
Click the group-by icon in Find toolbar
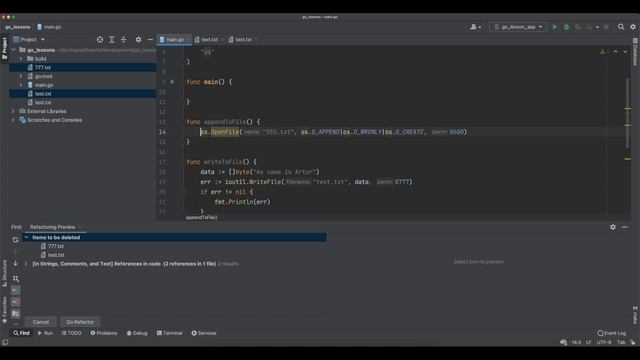pos(16,279)
